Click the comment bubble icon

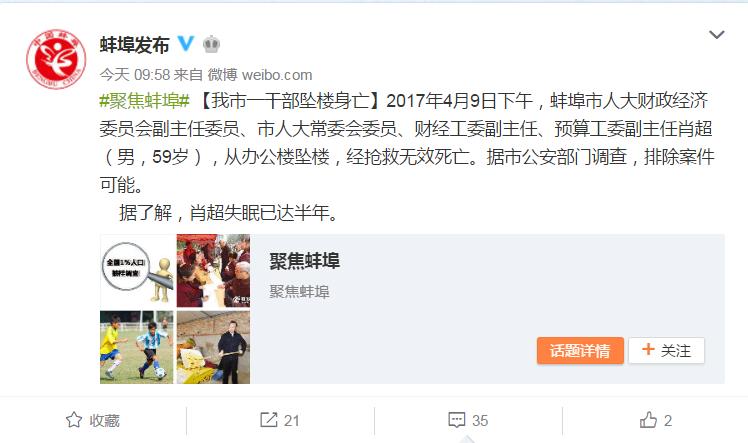click(x=457, y=420)
